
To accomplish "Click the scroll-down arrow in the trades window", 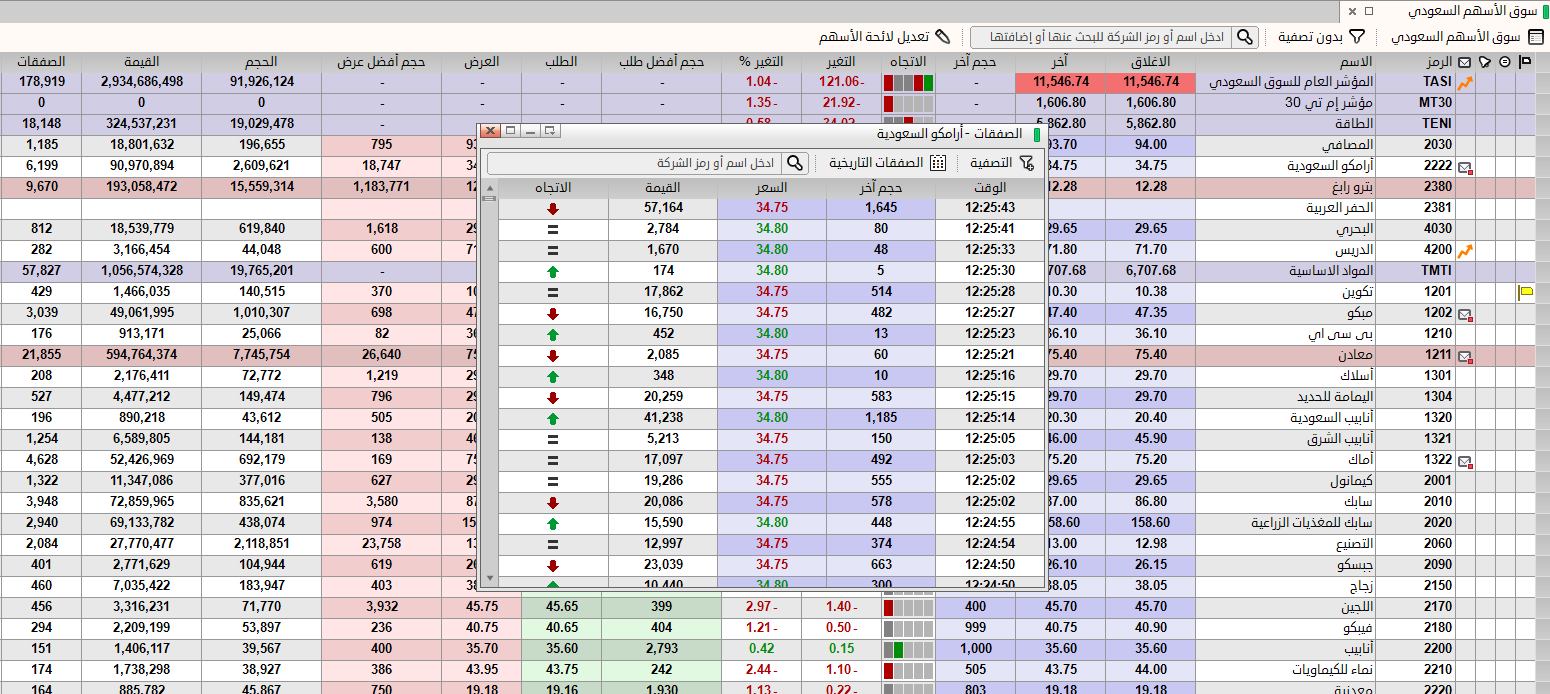I will 490,578.
